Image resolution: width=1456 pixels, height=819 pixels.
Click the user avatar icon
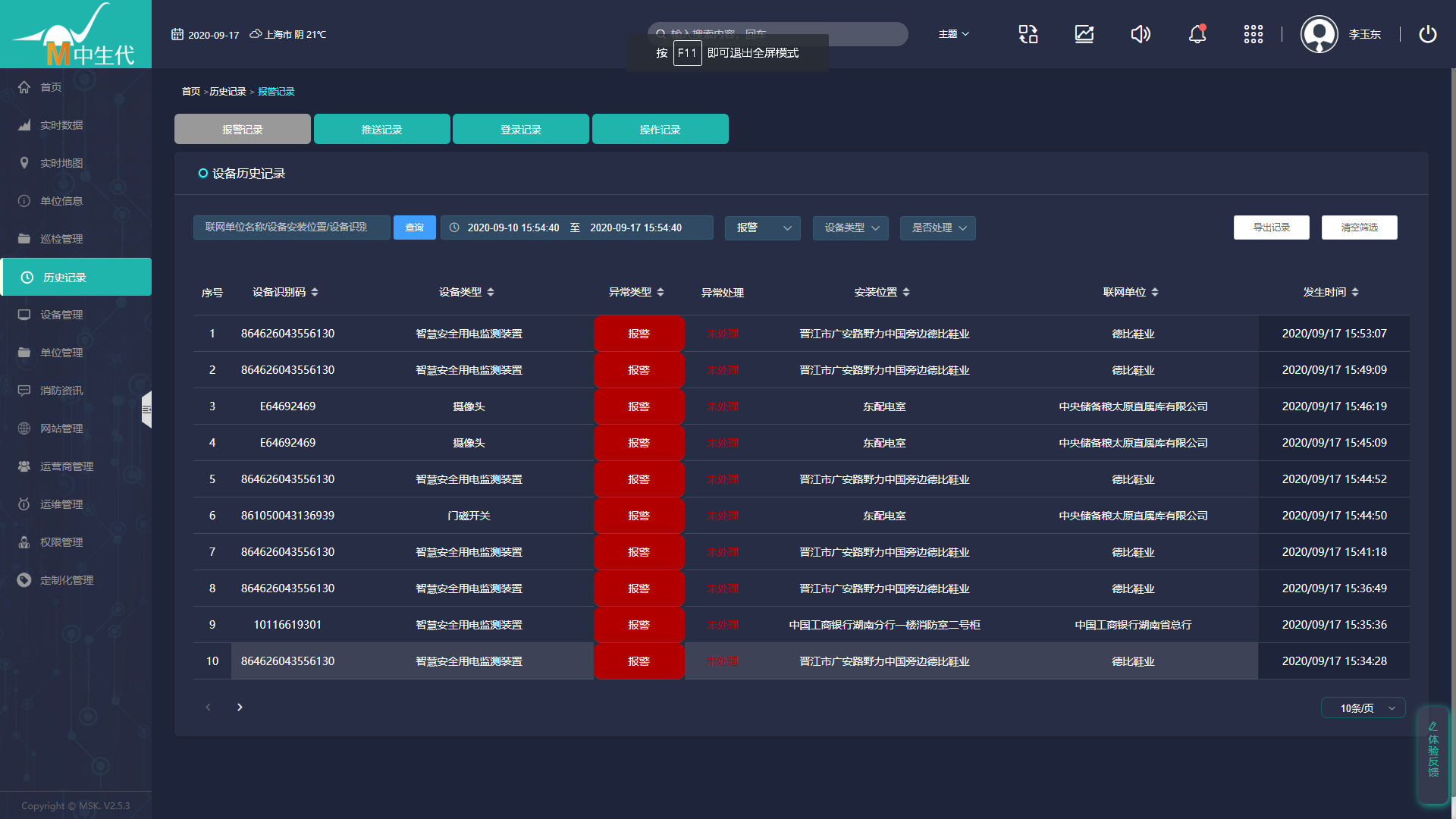1319,34
